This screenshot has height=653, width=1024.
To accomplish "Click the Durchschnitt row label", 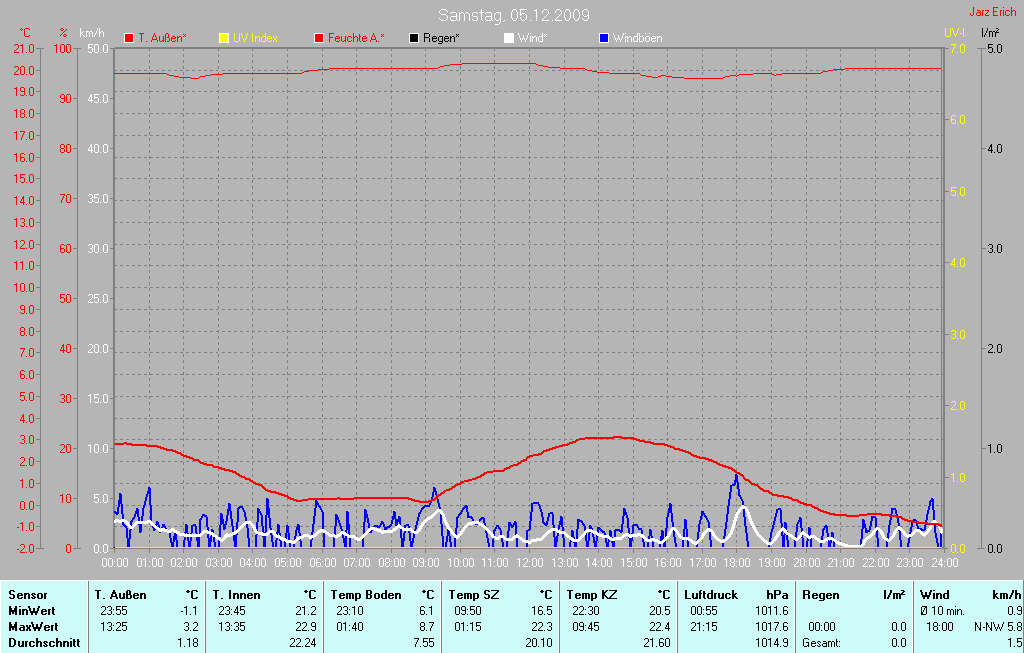I will (44, 643).
